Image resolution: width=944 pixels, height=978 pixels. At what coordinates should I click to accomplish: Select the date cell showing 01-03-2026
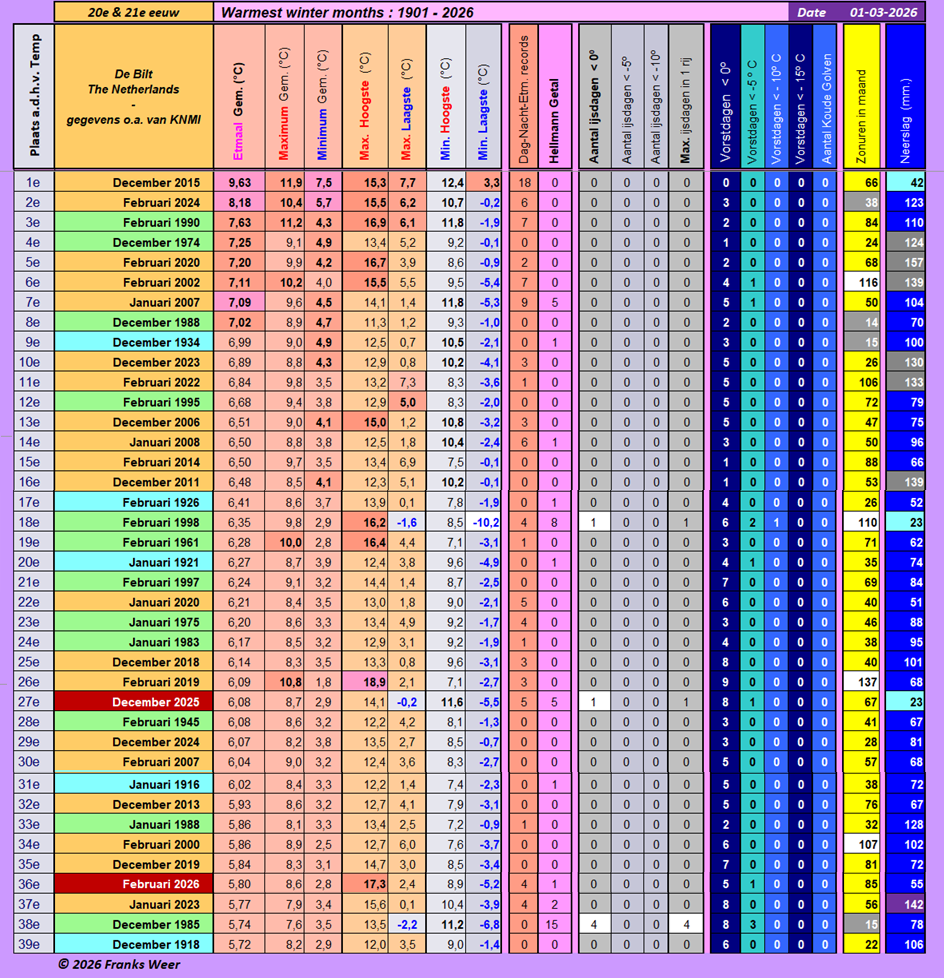point(883,12)
